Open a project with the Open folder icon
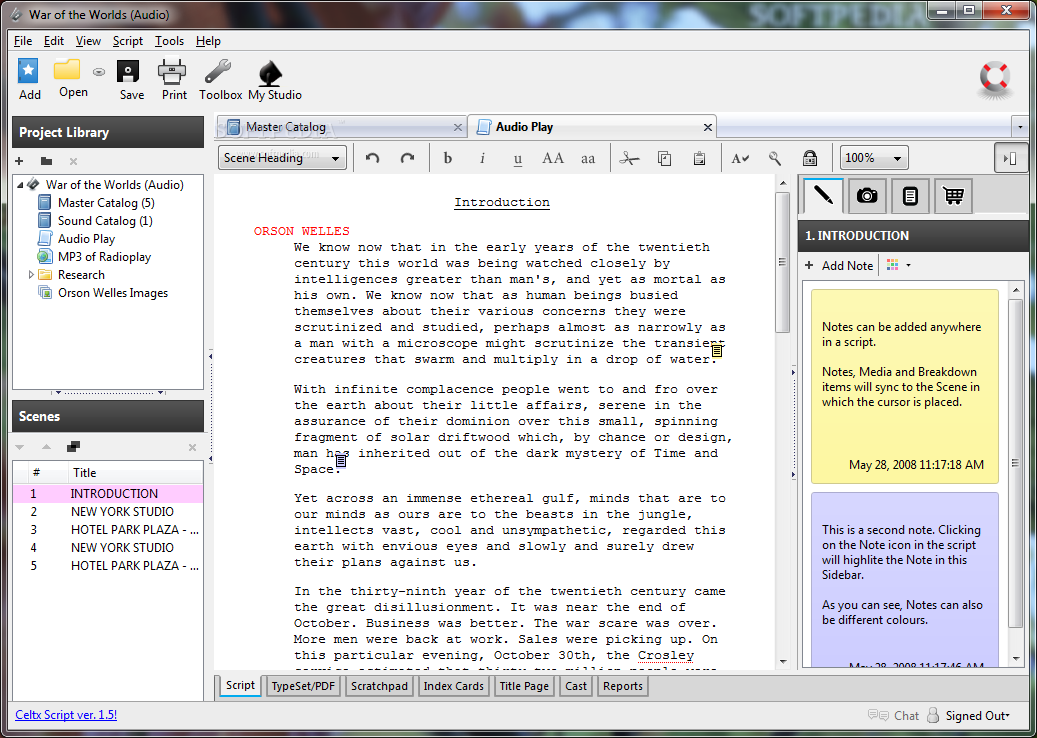1037x738 pixels. click(67, 69)
